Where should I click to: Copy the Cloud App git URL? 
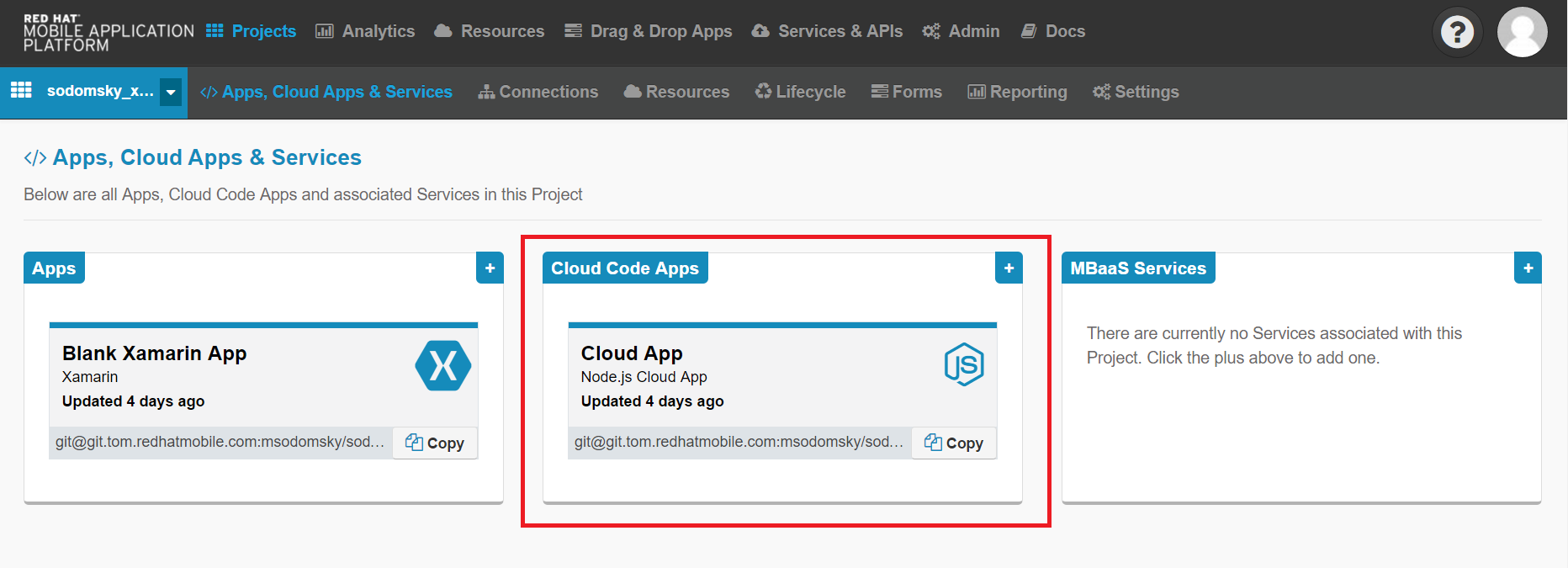[x=954, y=443]
